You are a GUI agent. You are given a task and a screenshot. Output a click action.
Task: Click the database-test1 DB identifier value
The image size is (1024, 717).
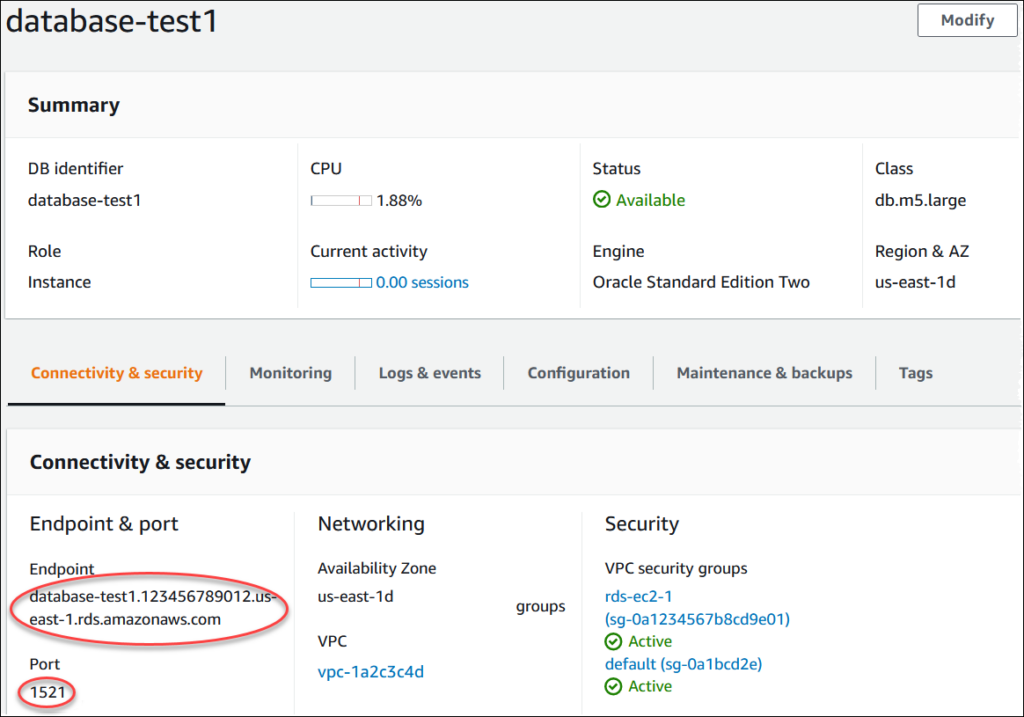85,200
